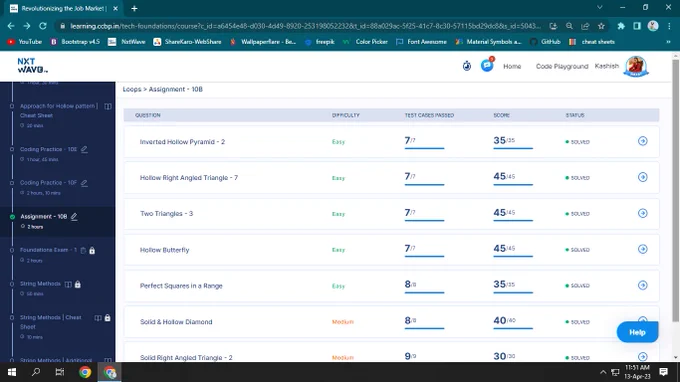The height and width of the screenshot is (382, 680).
Task: Click the Hollow Butterfly question title
Action: click(164, 250)
